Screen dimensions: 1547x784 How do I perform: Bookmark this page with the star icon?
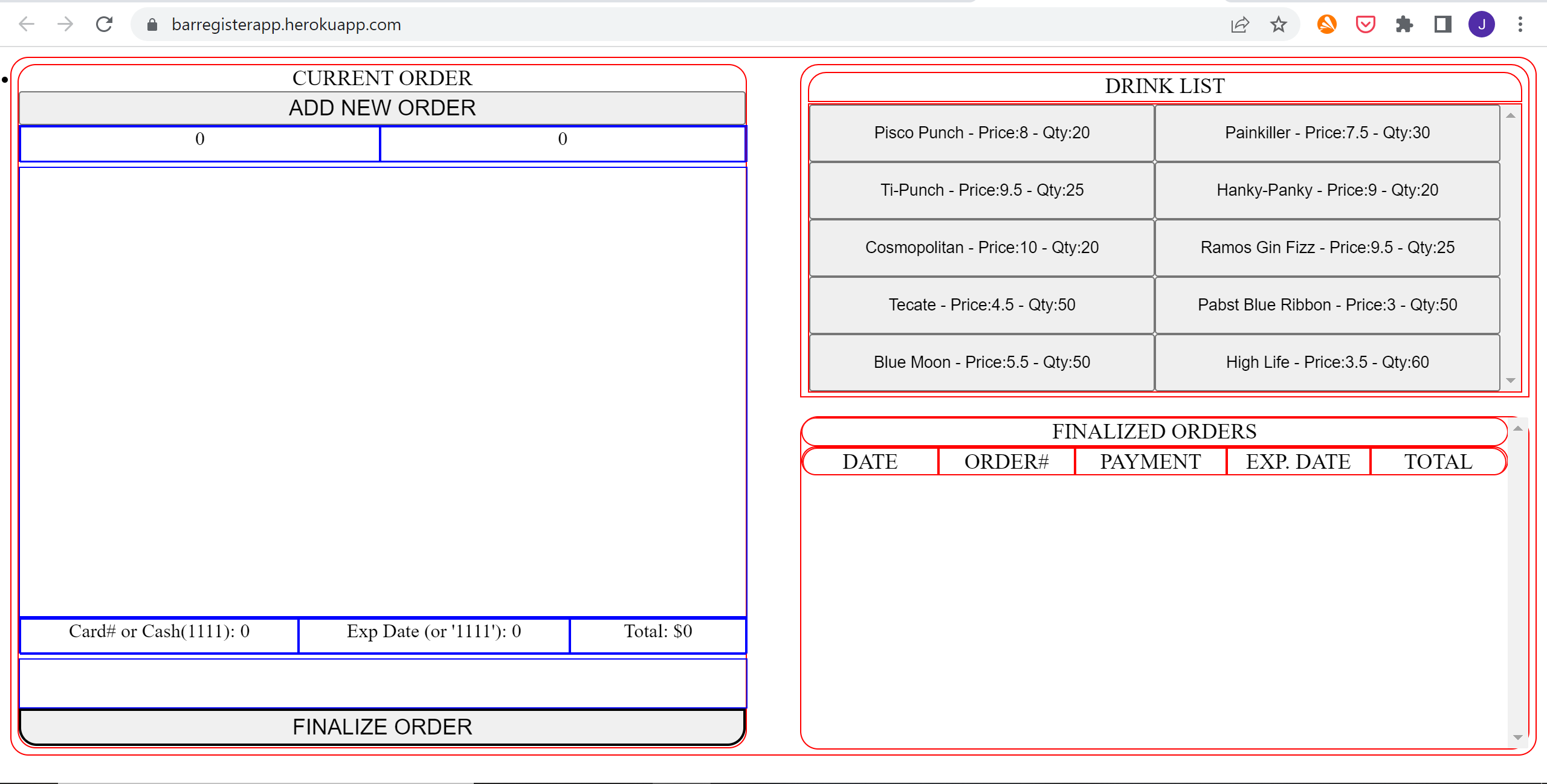[x=1279, y=24]
